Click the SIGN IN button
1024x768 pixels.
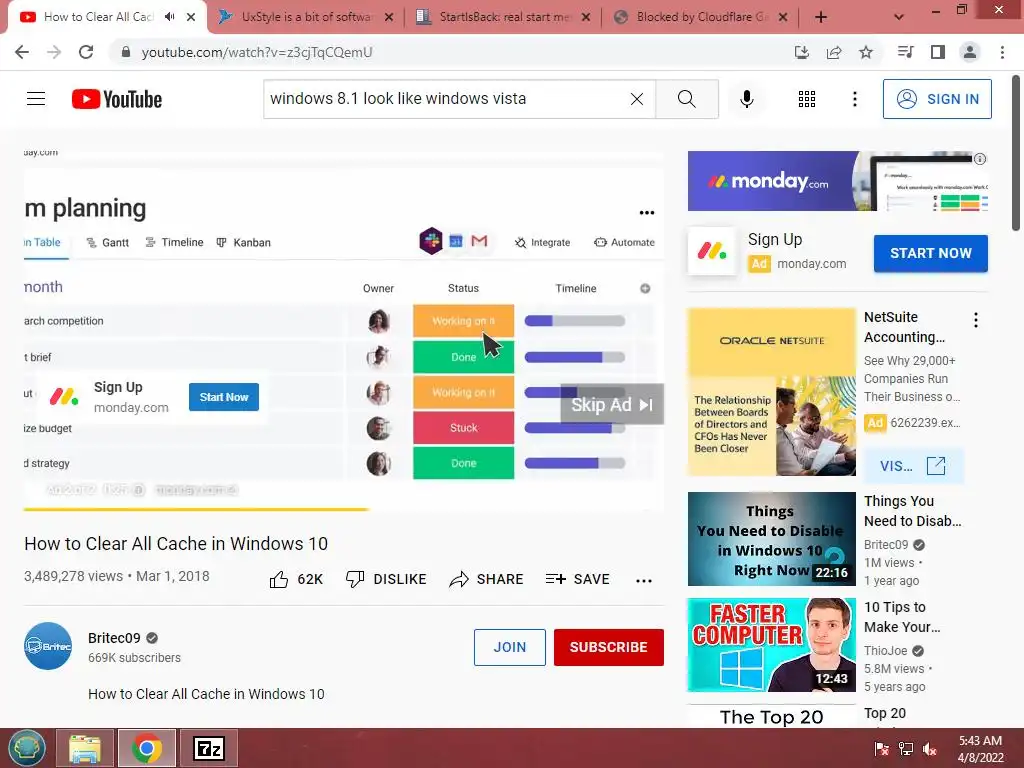coord(937,99)
